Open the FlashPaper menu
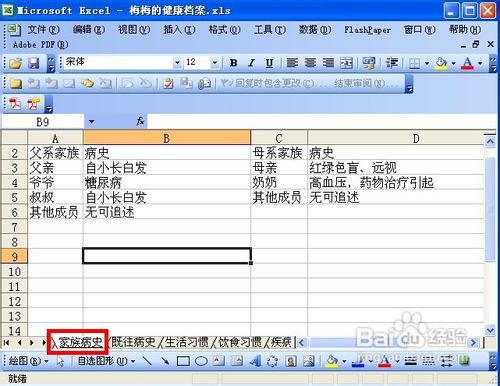 (x=367, y=30)
